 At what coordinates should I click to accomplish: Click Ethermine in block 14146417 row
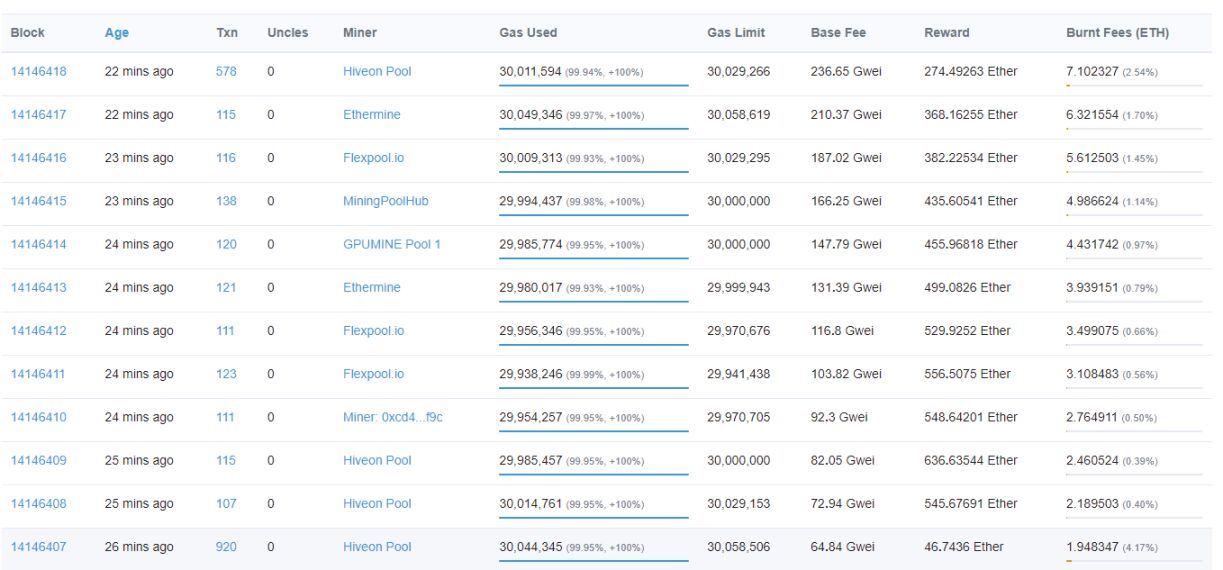point(371,115)
